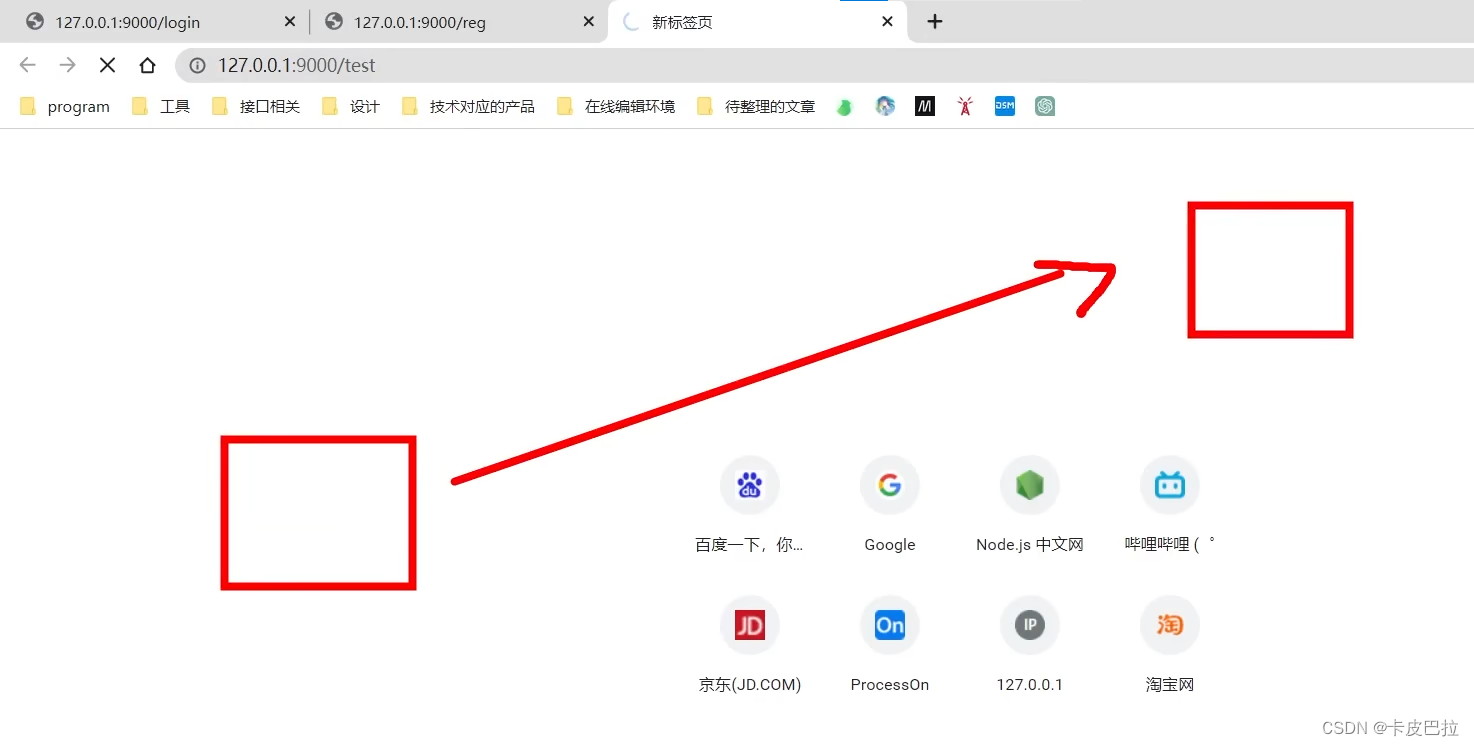Open the 设计 bookmarks folder
Viewport: 1474px width, 746px height.
351,106
